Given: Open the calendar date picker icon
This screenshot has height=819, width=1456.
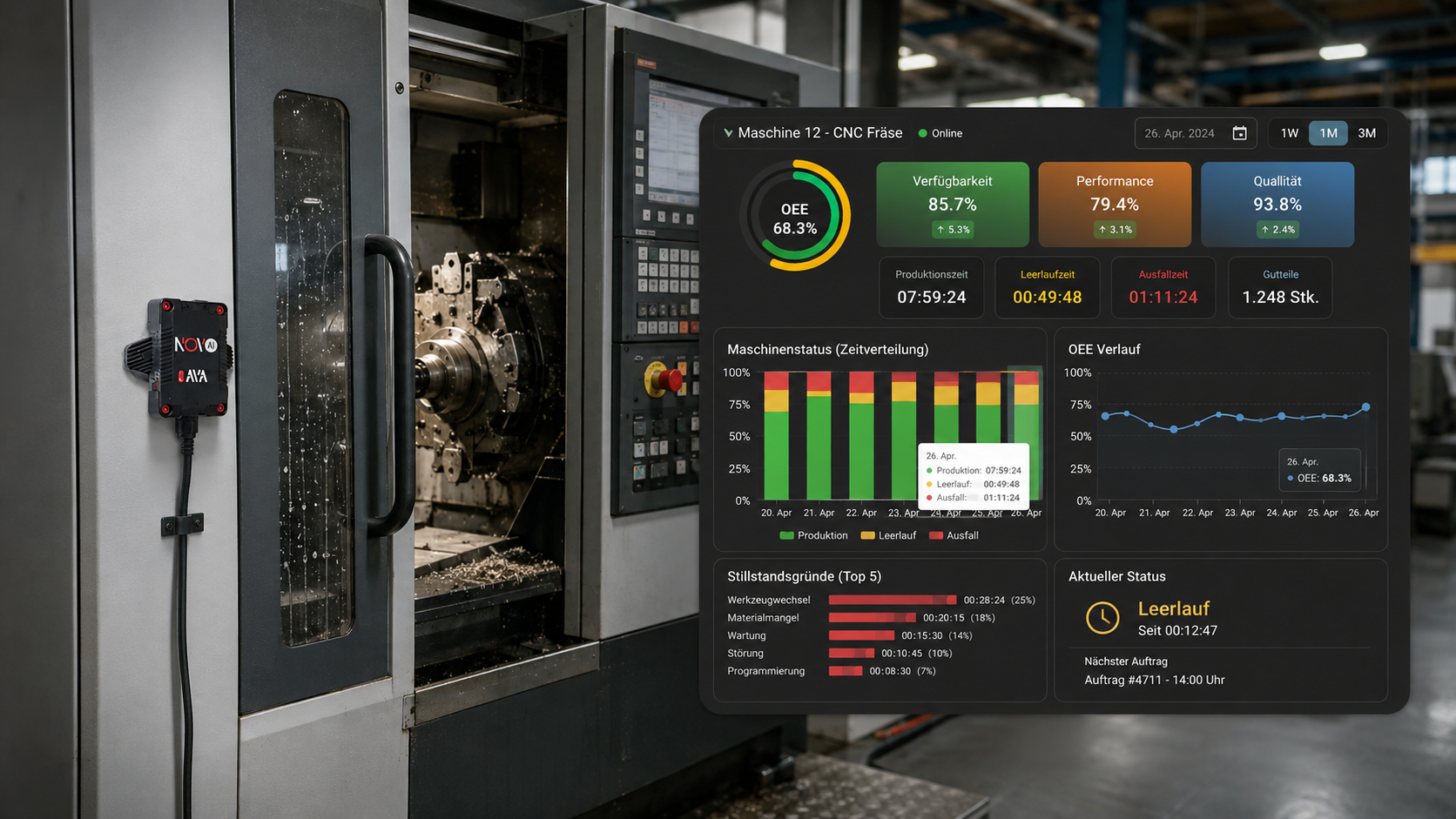Looking at the screenshot, I should click(x=1239, y=133).
